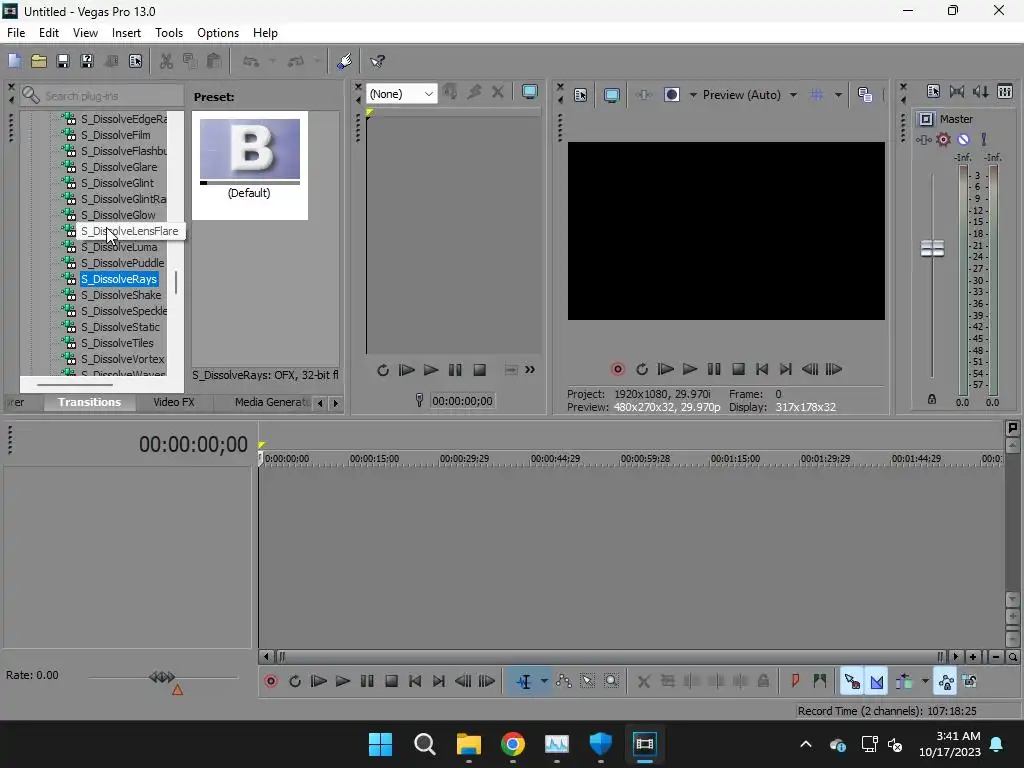Open the Edit menu

click(48, 33)
